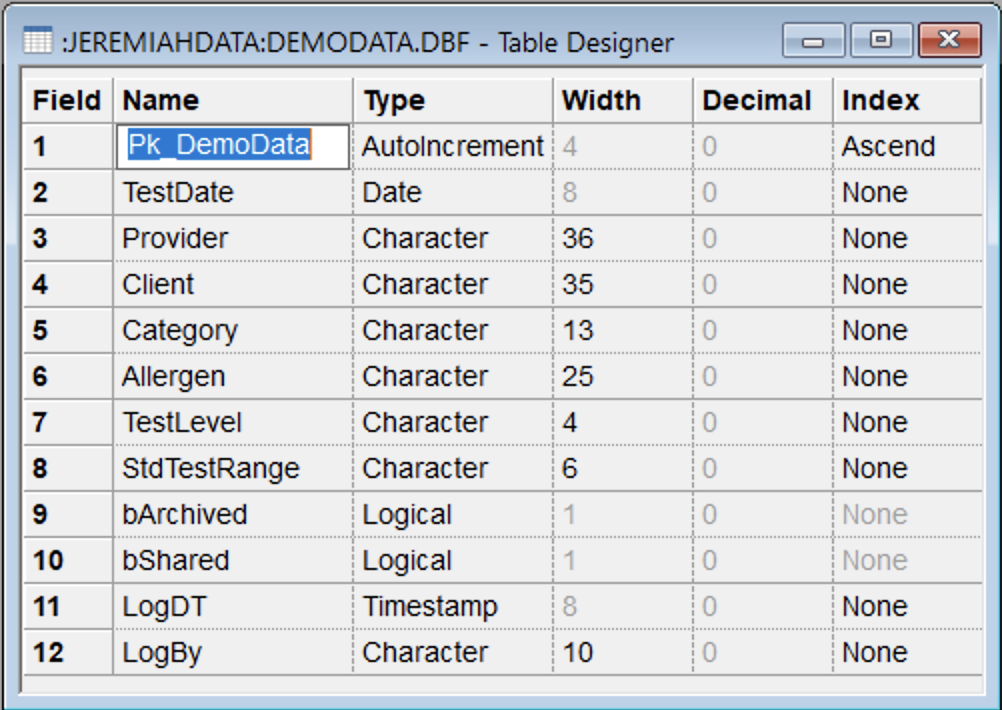Select the Provider field name cell
Viewport: 1002px width, 710px height.
[232, 238]
